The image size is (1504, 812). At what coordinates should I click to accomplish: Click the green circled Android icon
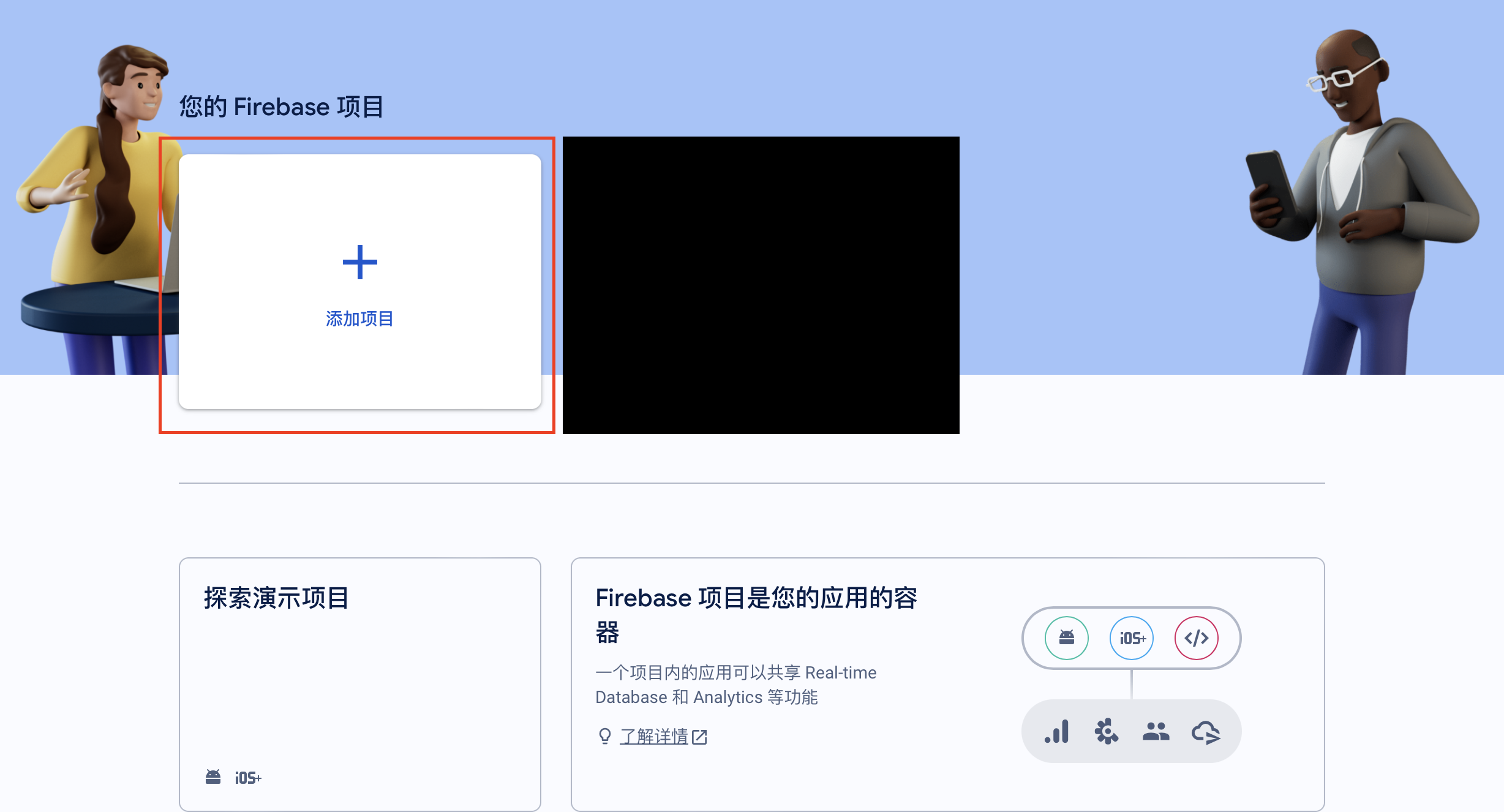coord(1066,638)
